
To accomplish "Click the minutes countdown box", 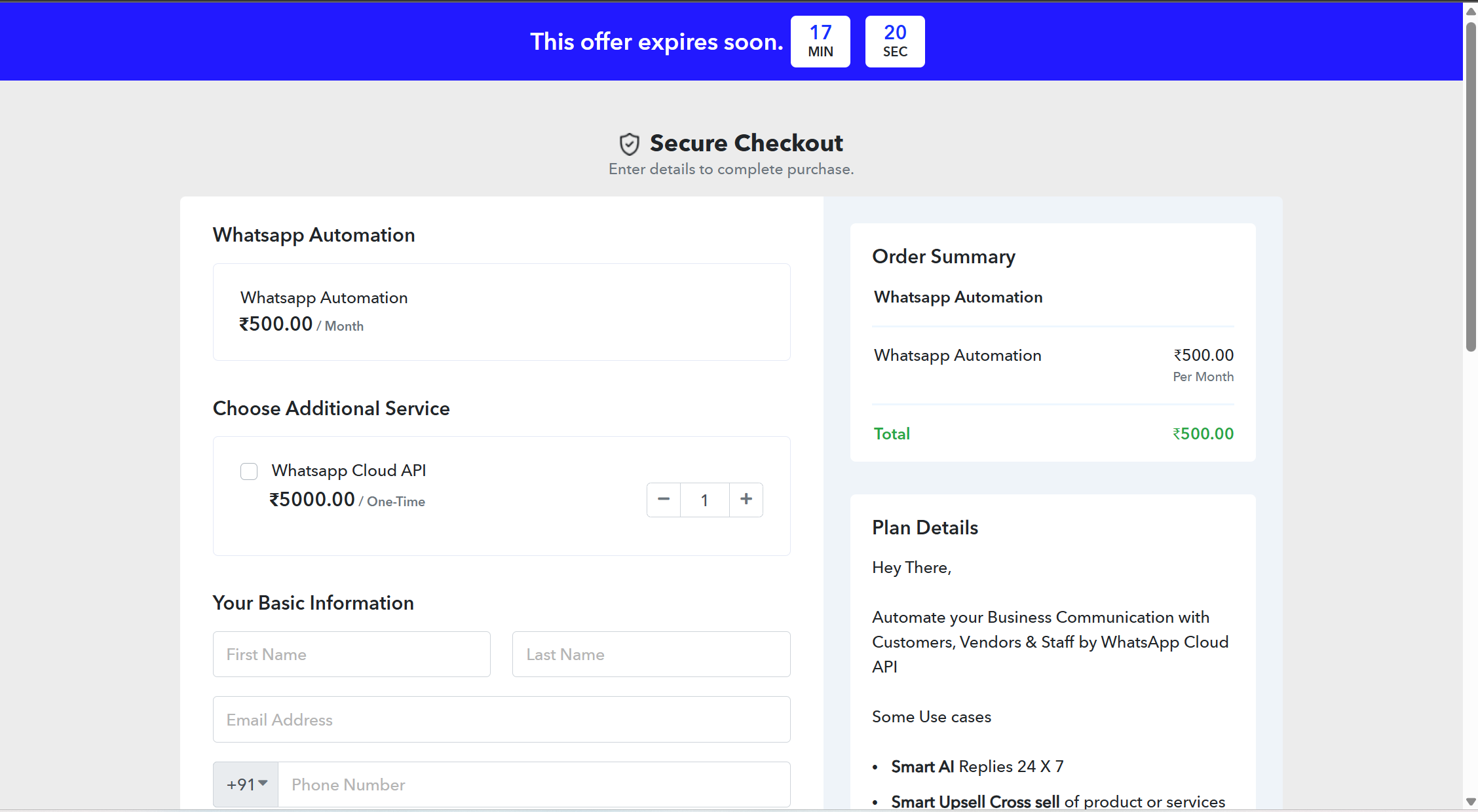I will point(820,41).
